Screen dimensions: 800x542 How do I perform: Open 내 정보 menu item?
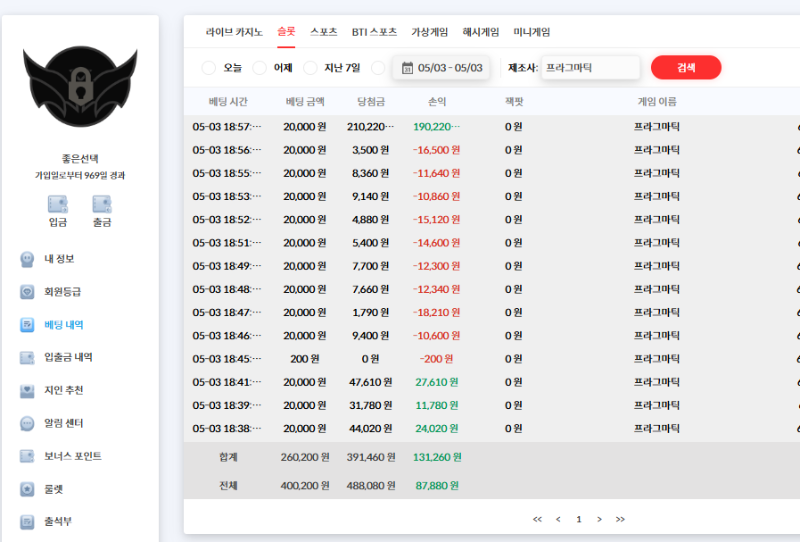[59, 259]
